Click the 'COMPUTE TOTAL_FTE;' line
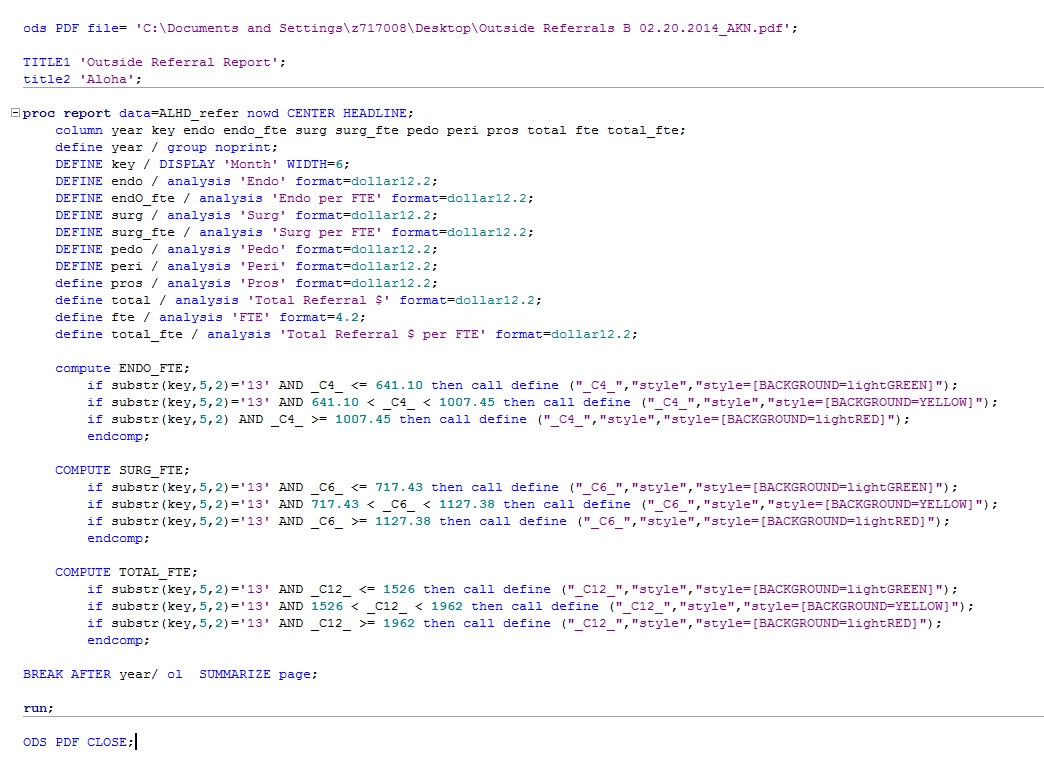 [127, 572]
